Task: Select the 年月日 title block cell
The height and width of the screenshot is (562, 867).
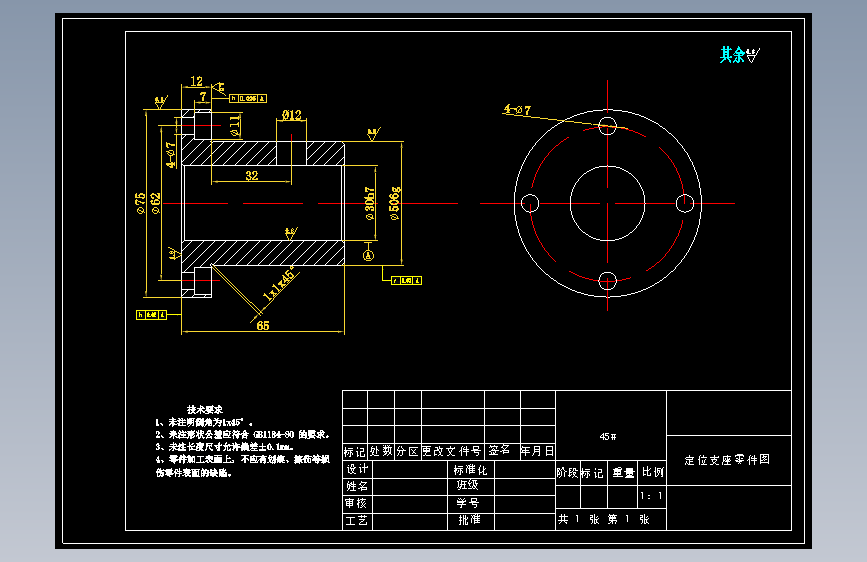Action: coord(537,451)
